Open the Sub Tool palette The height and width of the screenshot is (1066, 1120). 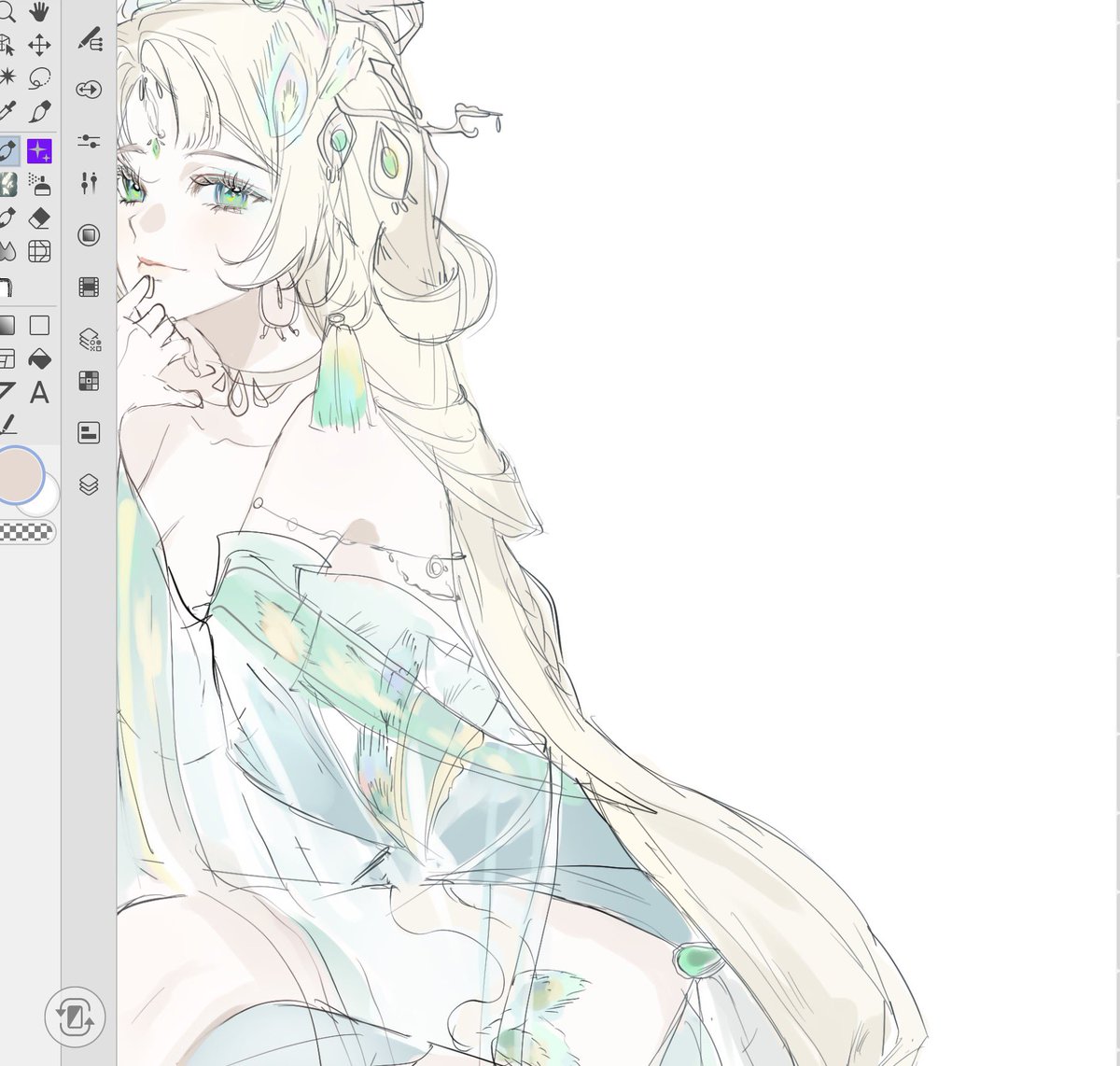(x=89, y=39)
